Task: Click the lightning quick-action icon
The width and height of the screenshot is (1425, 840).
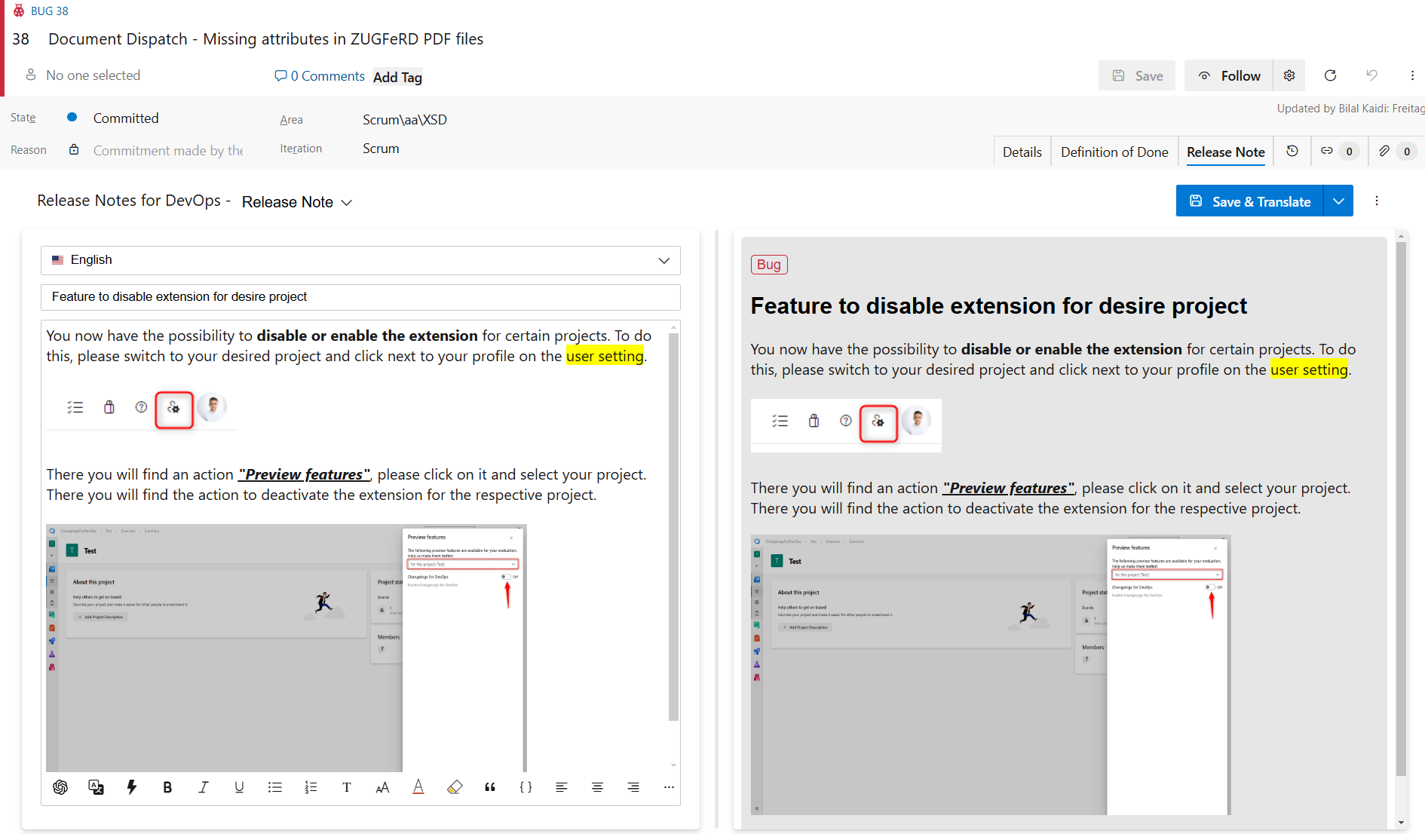Action: pyautogui.click(x=132, y=787)
